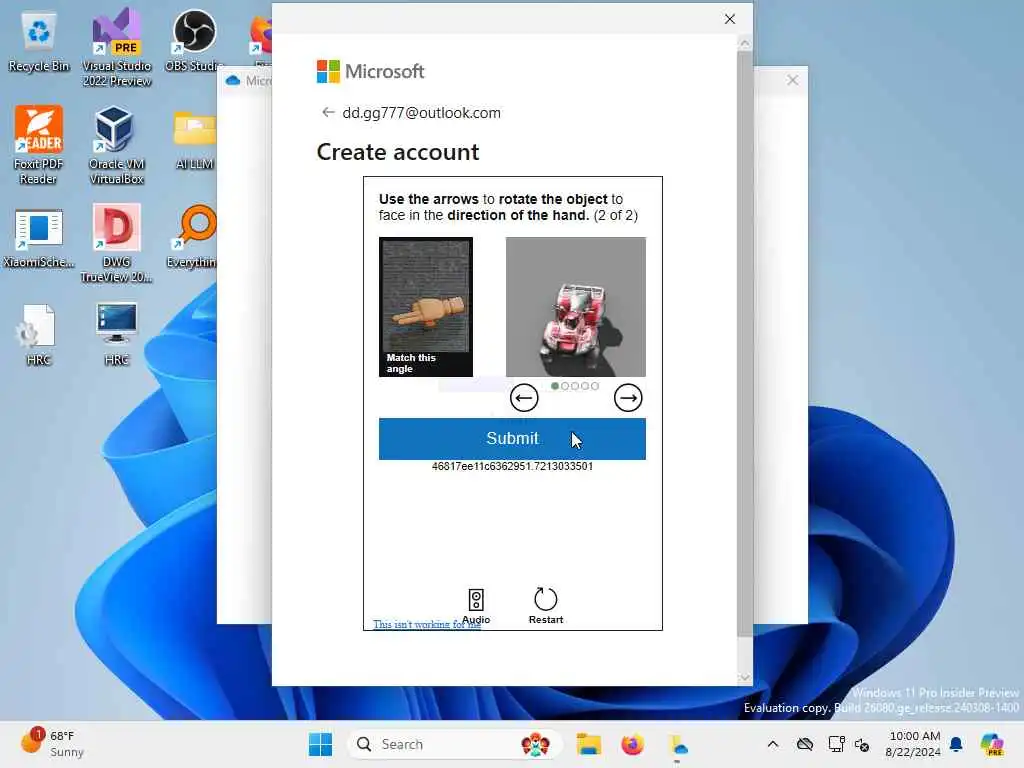
Task: Open Copilot preview from the taskbar
Action: click(991, 744)
